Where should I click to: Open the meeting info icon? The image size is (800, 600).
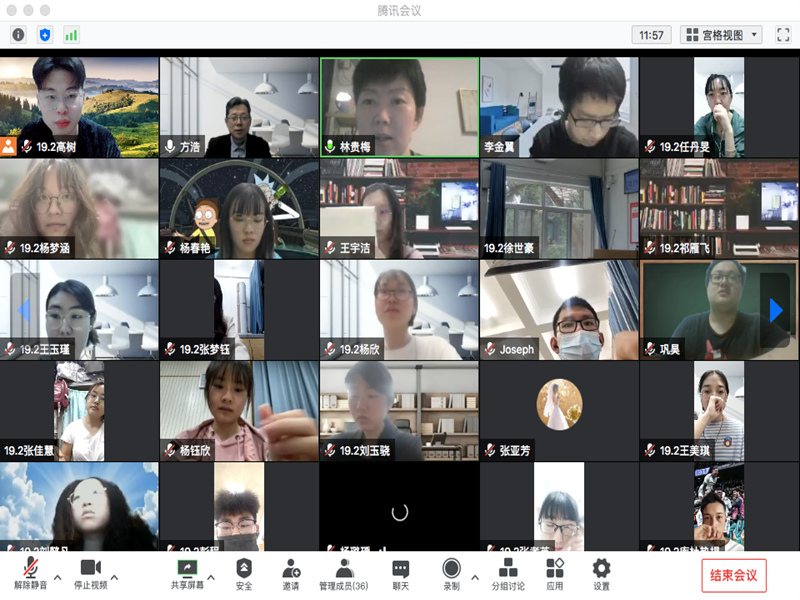tap(19, 35)
